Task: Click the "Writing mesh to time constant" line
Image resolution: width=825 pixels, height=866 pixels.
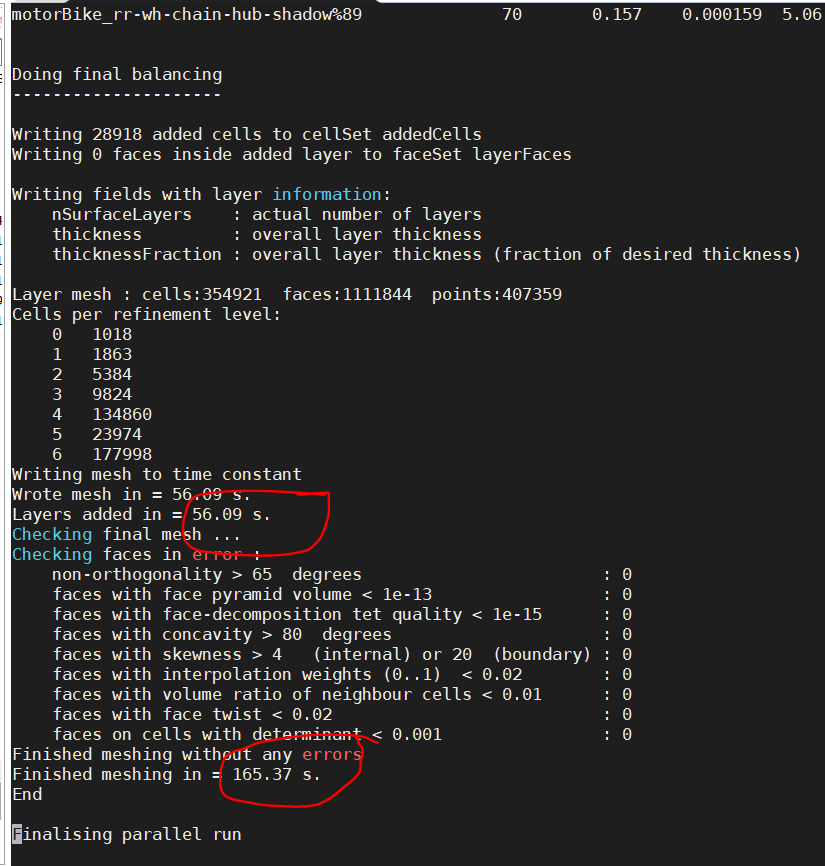Action: (x=156, y=474)
